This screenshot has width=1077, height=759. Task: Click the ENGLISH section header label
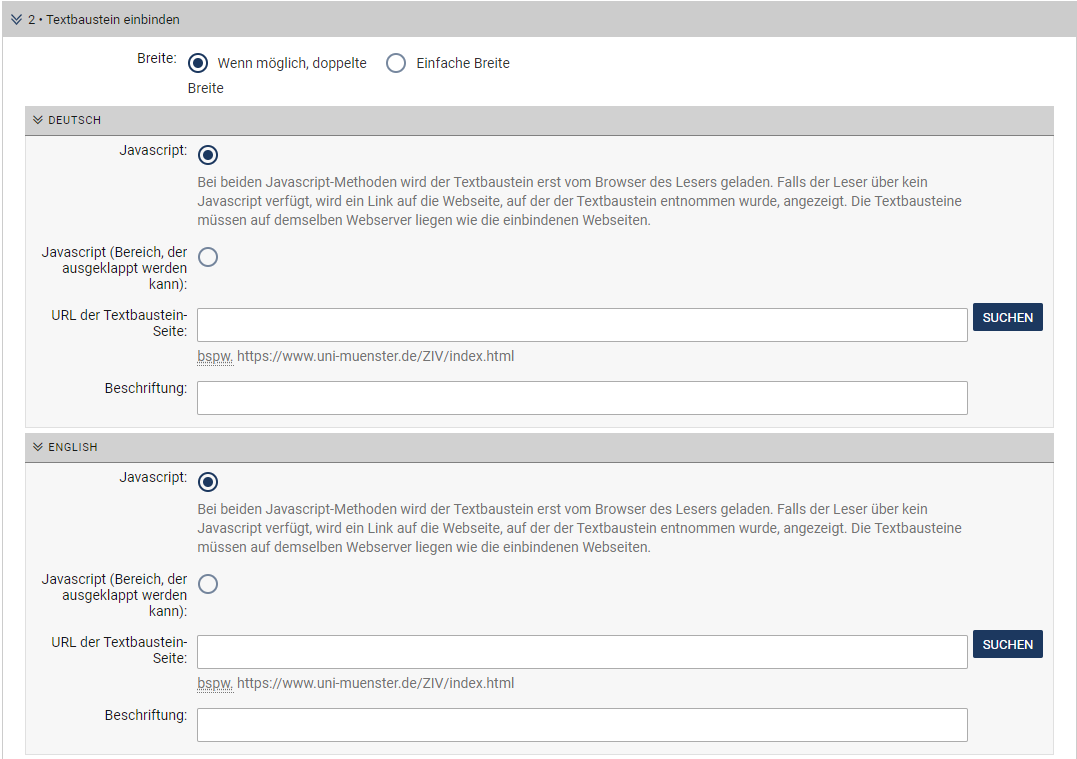(x=73, y=447)
